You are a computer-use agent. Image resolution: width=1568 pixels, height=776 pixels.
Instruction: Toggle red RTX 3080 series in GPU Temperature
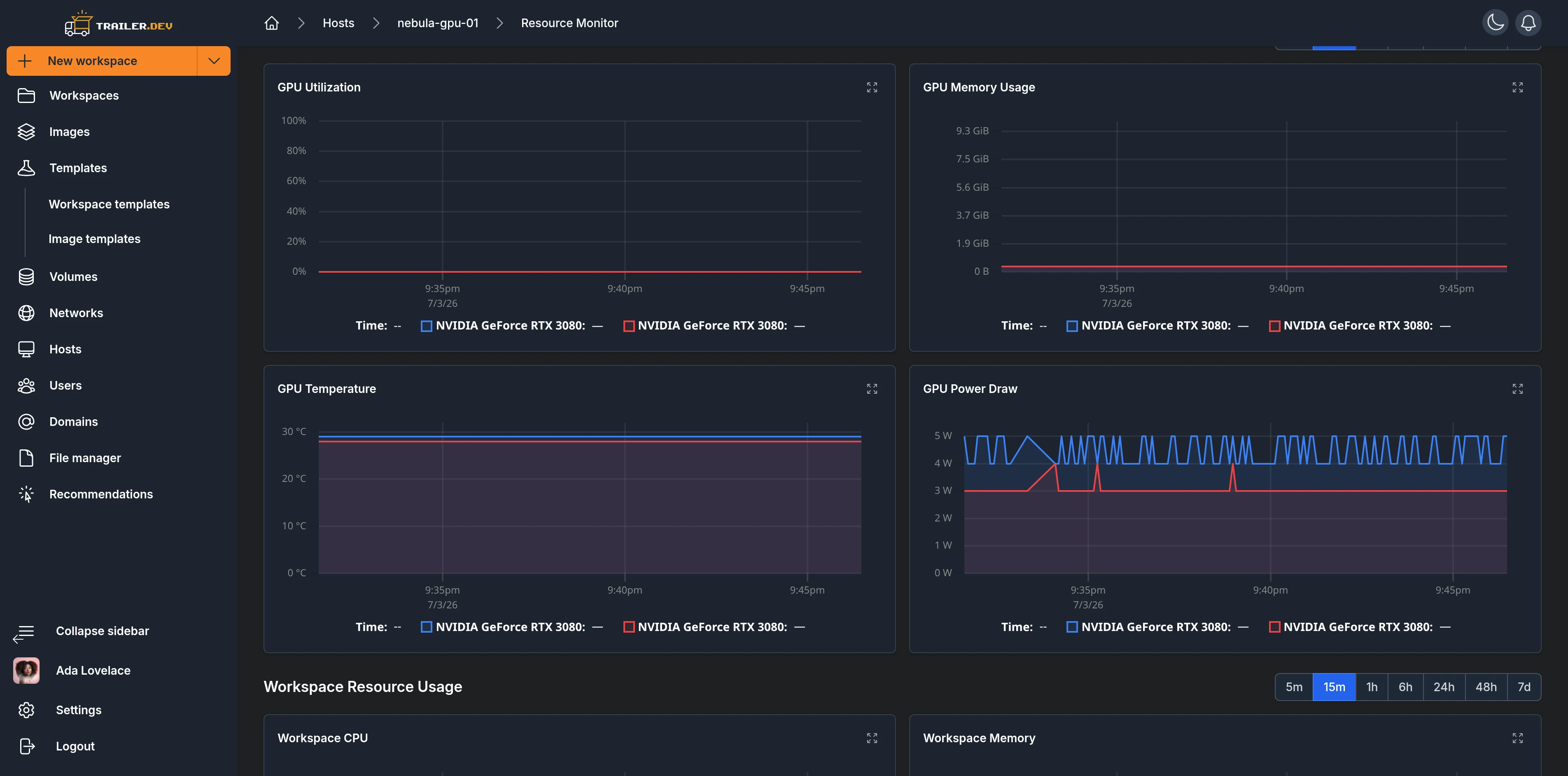tap(714, 627)
